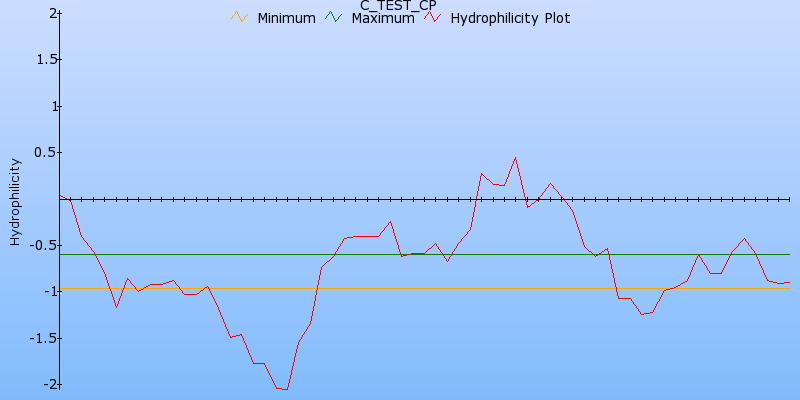Click the y-axis label 2 at top
Screen dimensions: 800x400
[x=53, y=13]
